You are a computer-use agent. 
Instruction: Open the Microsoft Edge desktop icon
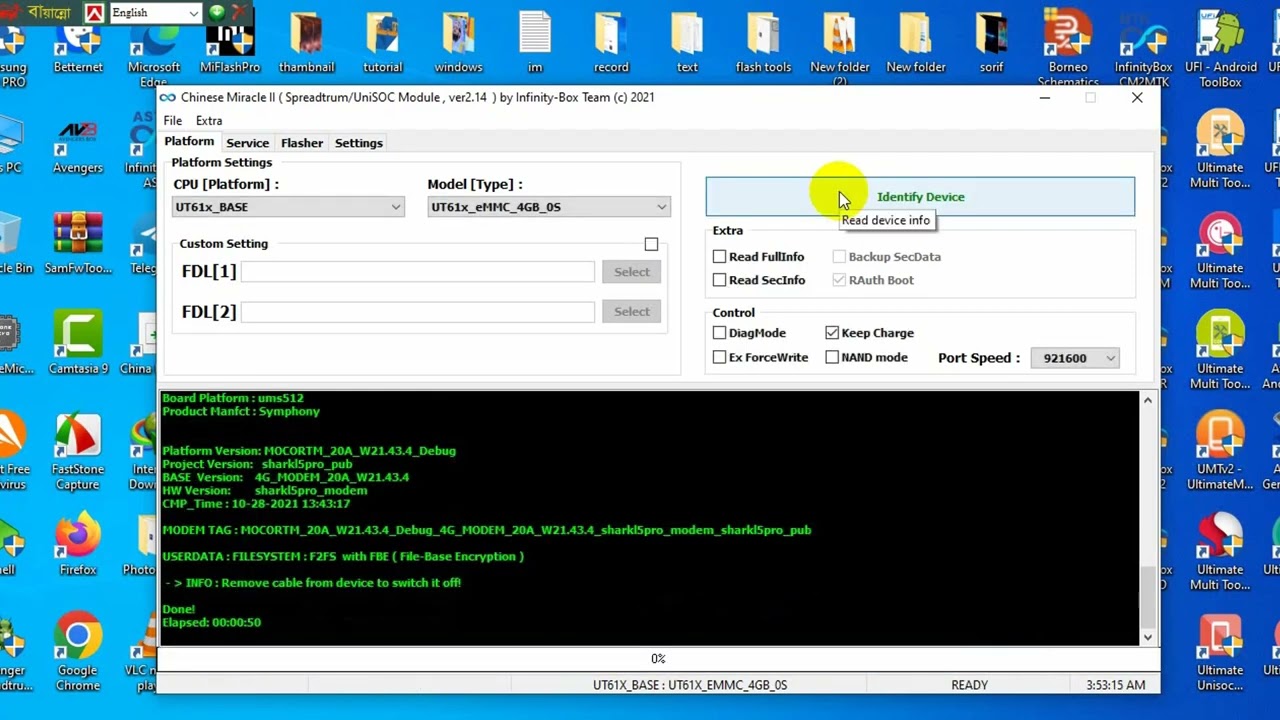(154, 48)
